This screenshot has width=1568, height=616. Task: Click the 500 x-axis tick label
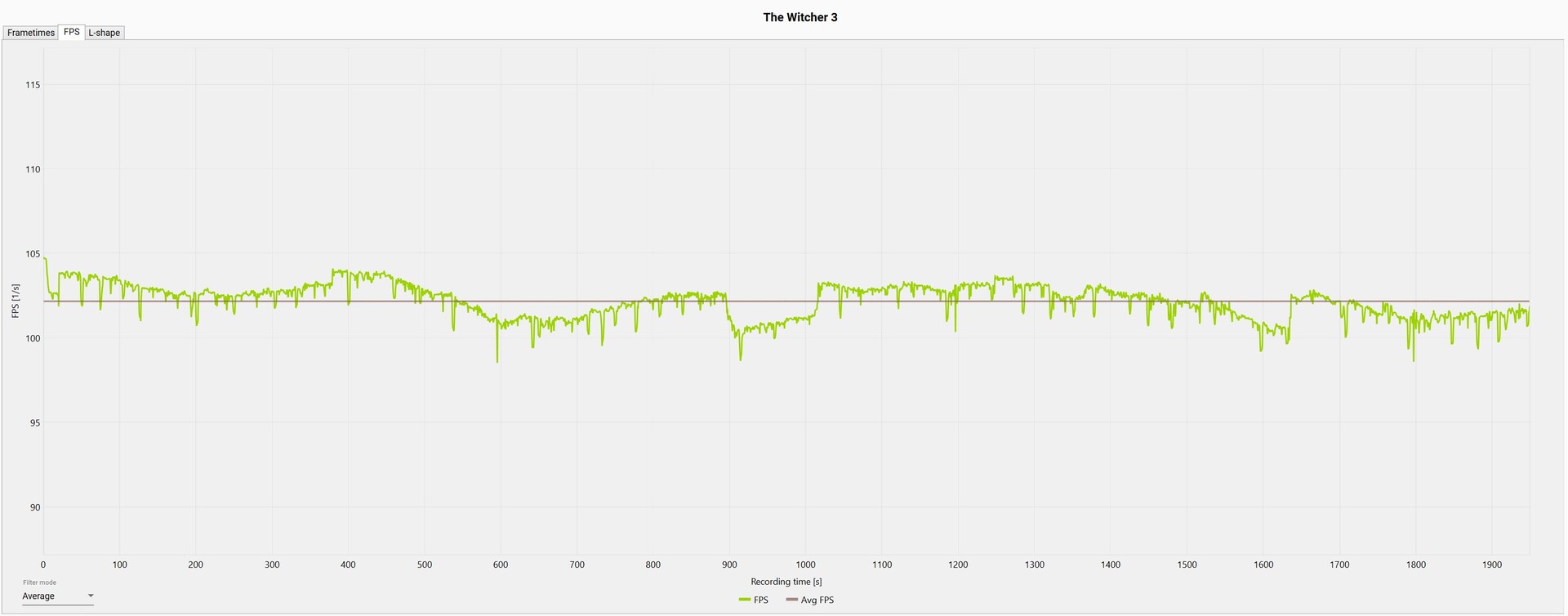tap(425, 565)
